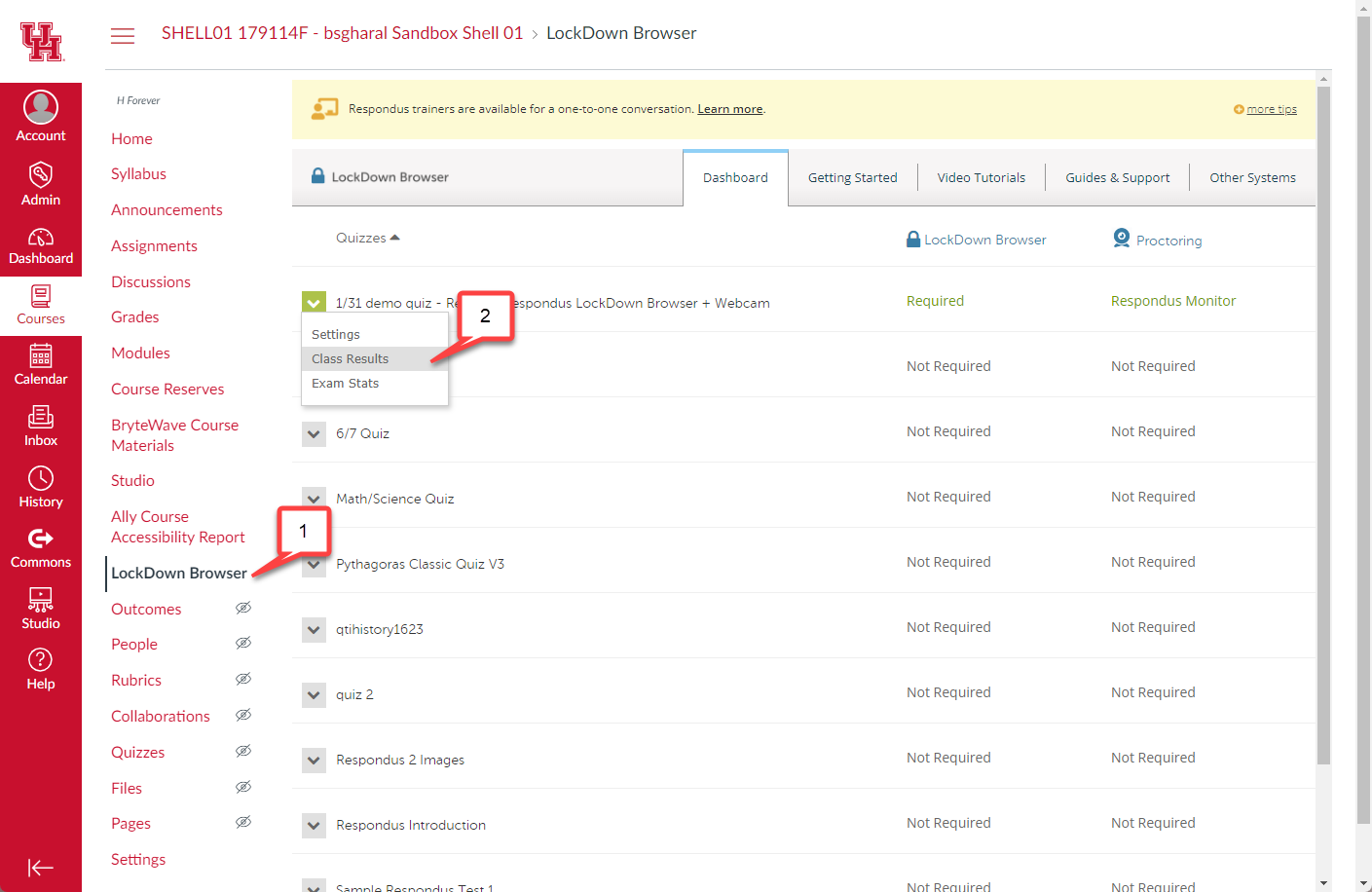Toggle hidden eye icon beside Pages

click(243, 822)
